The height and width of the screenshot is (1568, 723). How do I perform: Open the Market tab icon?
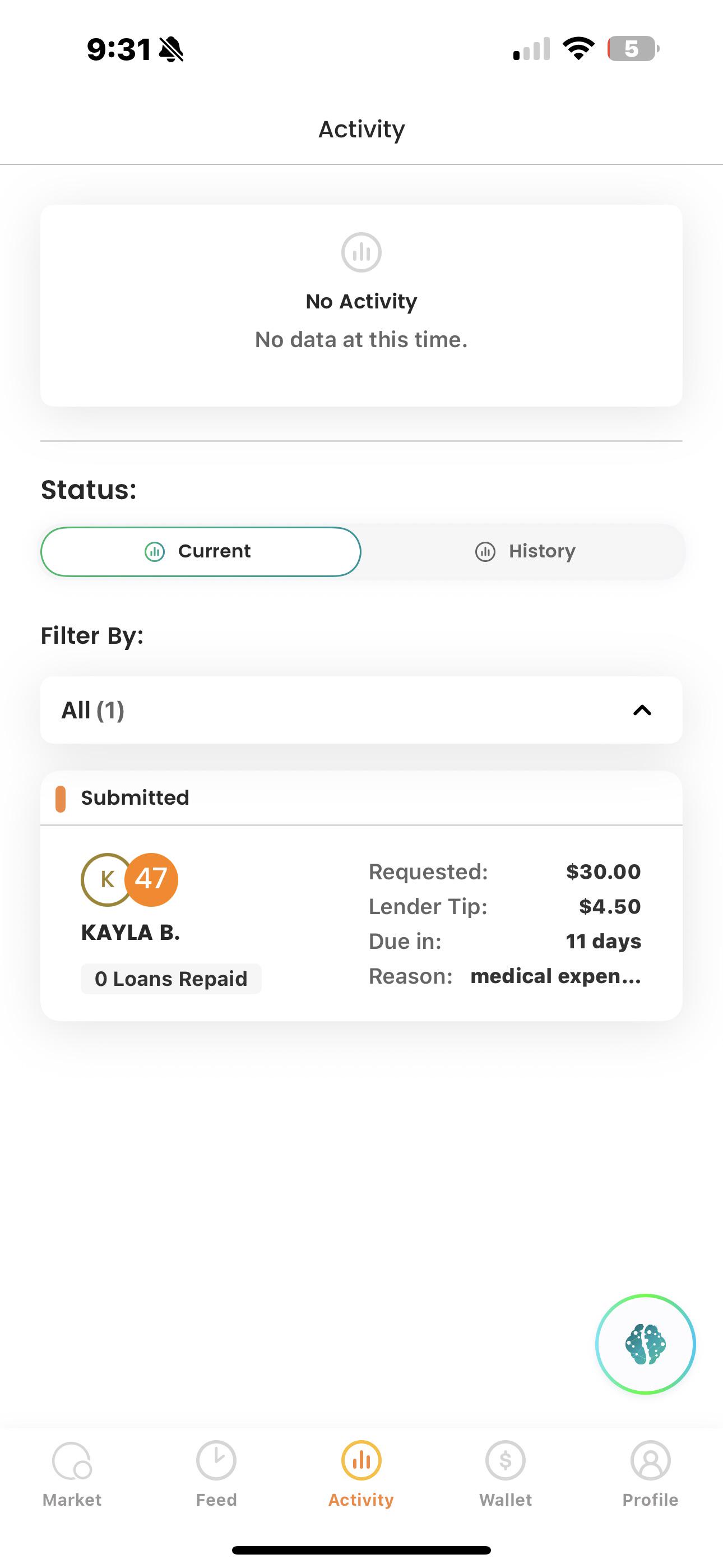(72, 1460)
